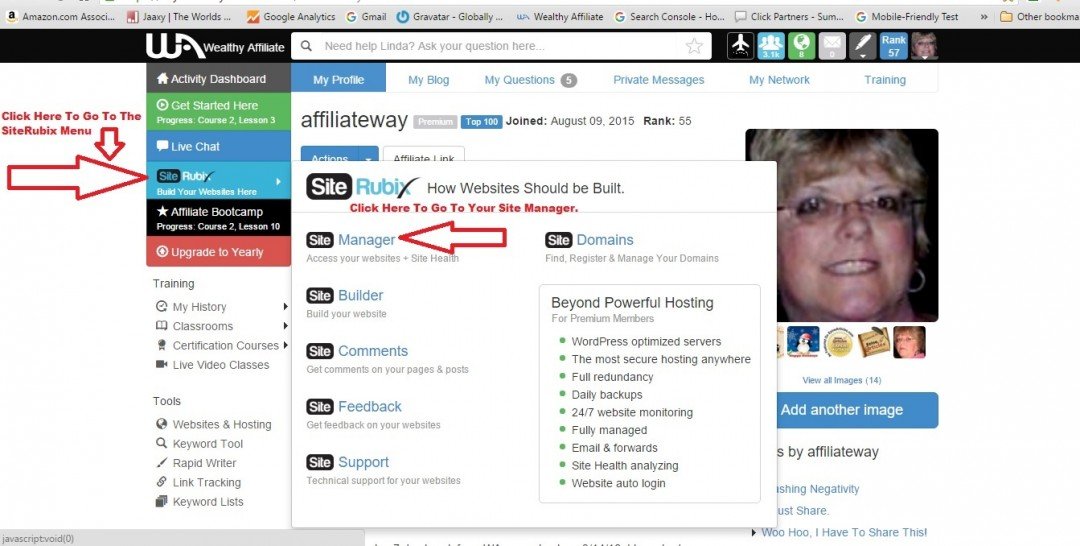The image size is (1080, 546).
Task: Expand Classrooms arrow
Action: 285,326
